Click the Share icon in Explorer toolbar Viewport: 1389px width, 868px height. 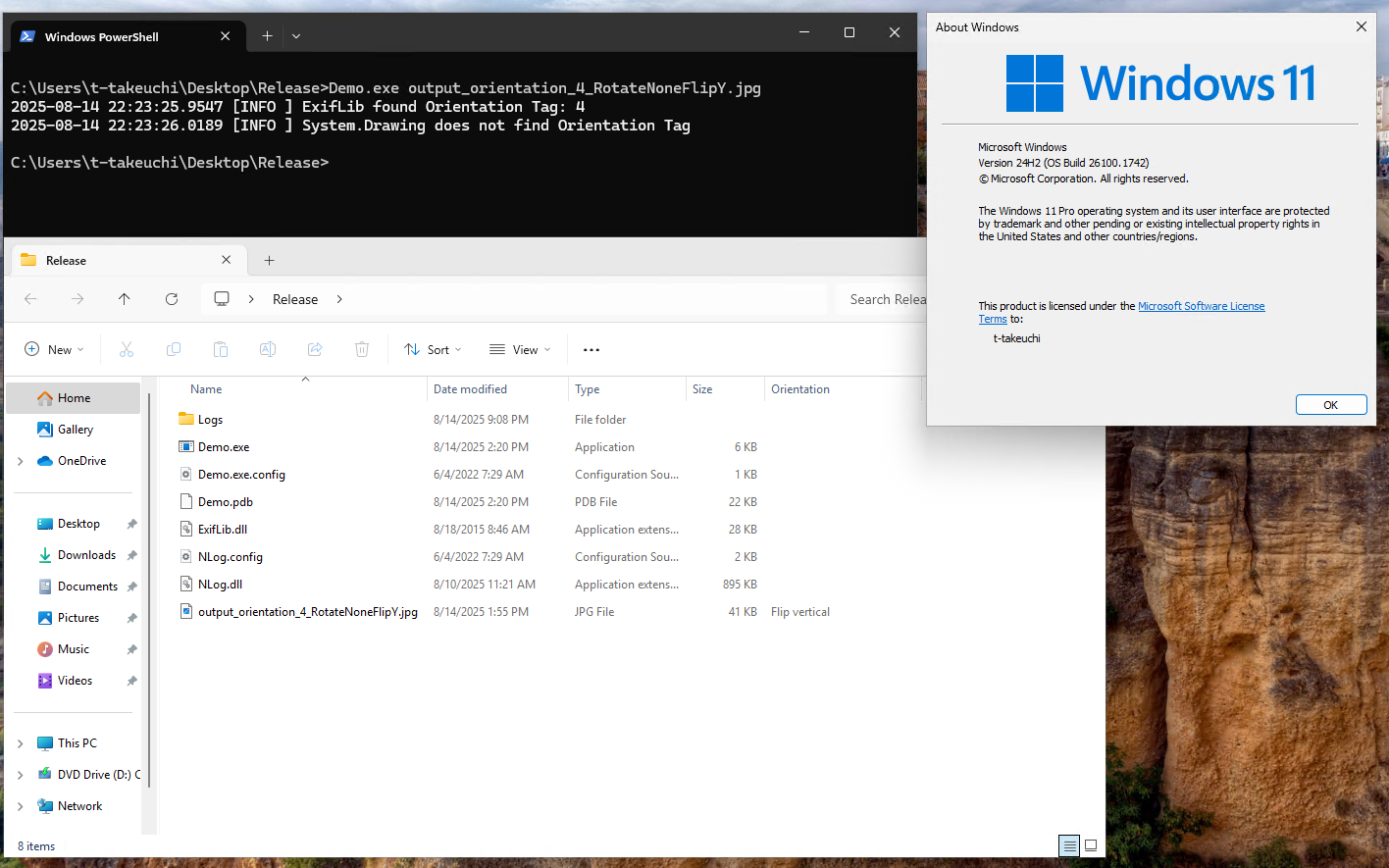(x=315, y=349)
